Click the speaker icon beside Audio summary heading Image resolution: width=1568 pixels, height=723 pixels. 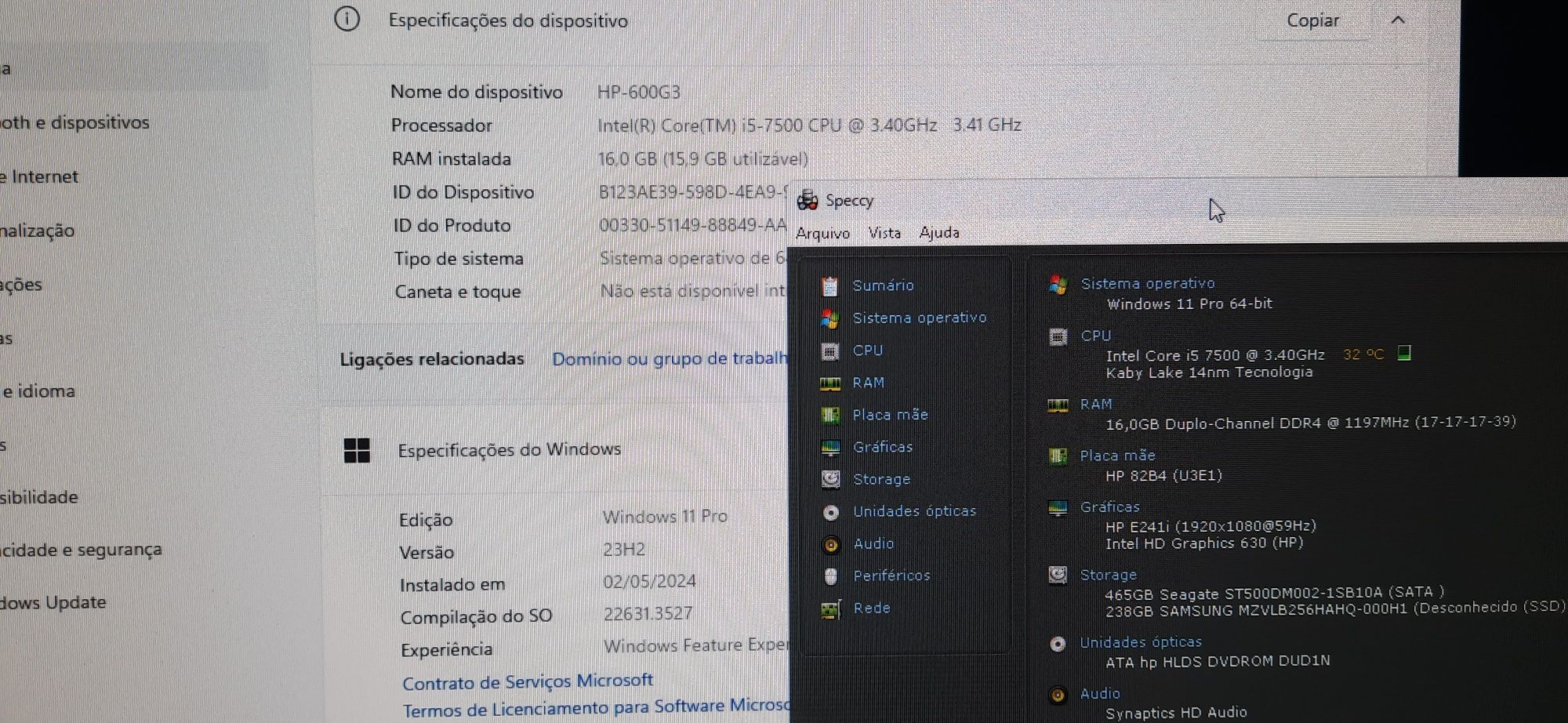pos(1058,695)
